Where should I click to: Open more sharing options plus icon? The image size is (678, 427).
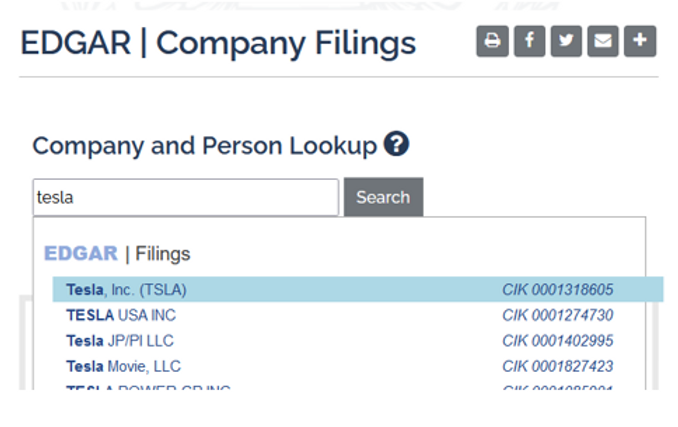[640, 42]
